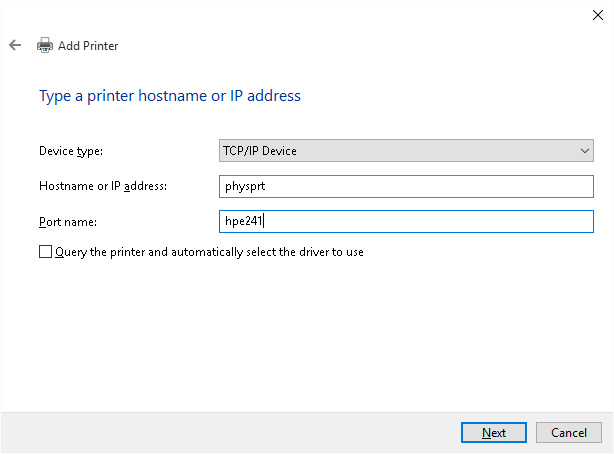Click the printer icon beside Add Printer
The height and width of the screenshot is (454, 614).
[44, 45]
